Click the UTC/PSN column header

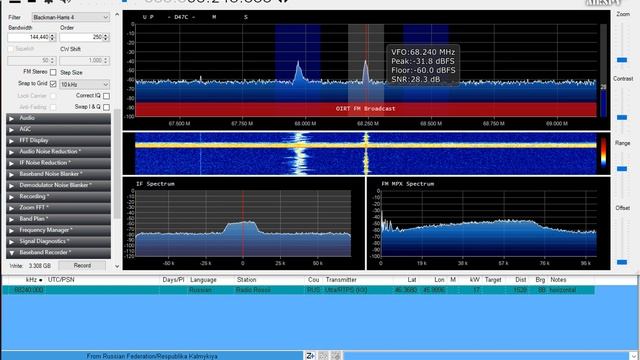click(x=61, y=280)
